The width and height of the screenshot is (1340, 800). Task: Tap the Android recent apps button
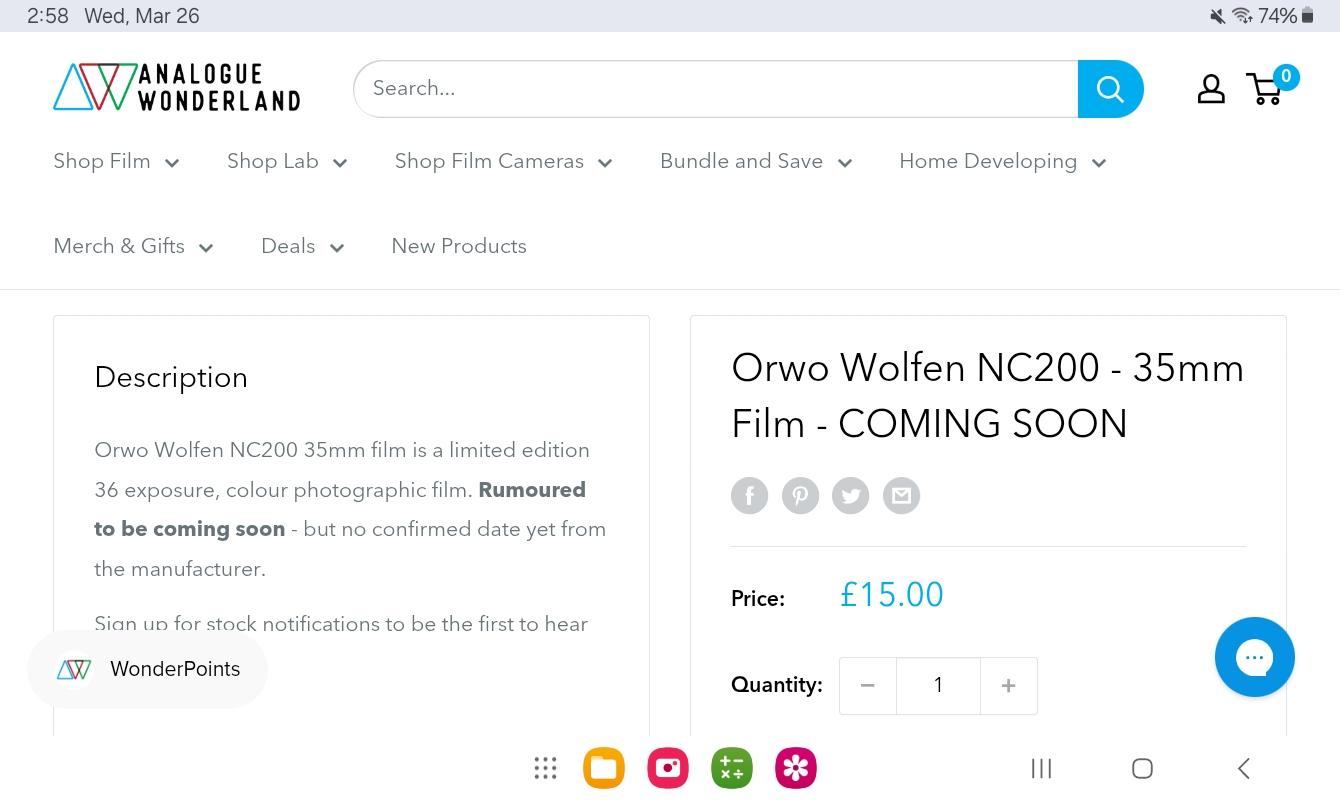(1041, 768)
